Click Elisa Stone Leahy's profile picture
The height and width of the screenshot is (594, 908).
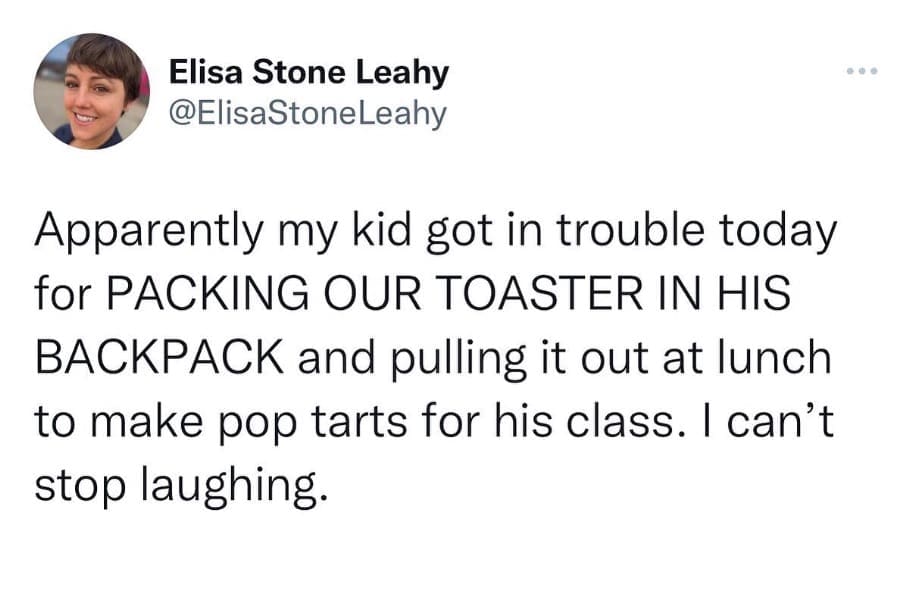[91, 91]
